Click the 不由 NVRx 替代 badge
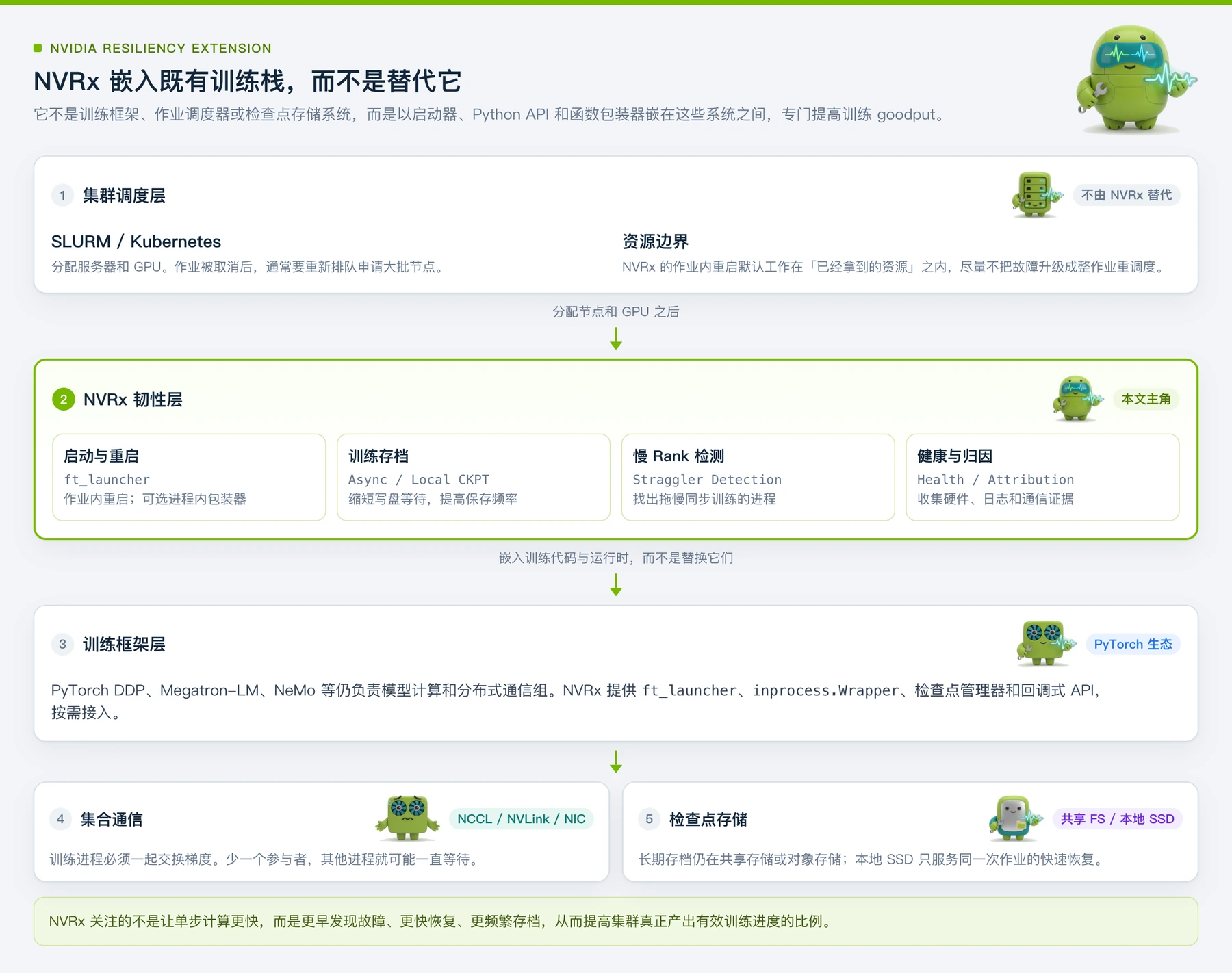1232x973 pixels. click(x=1127, y=195)
